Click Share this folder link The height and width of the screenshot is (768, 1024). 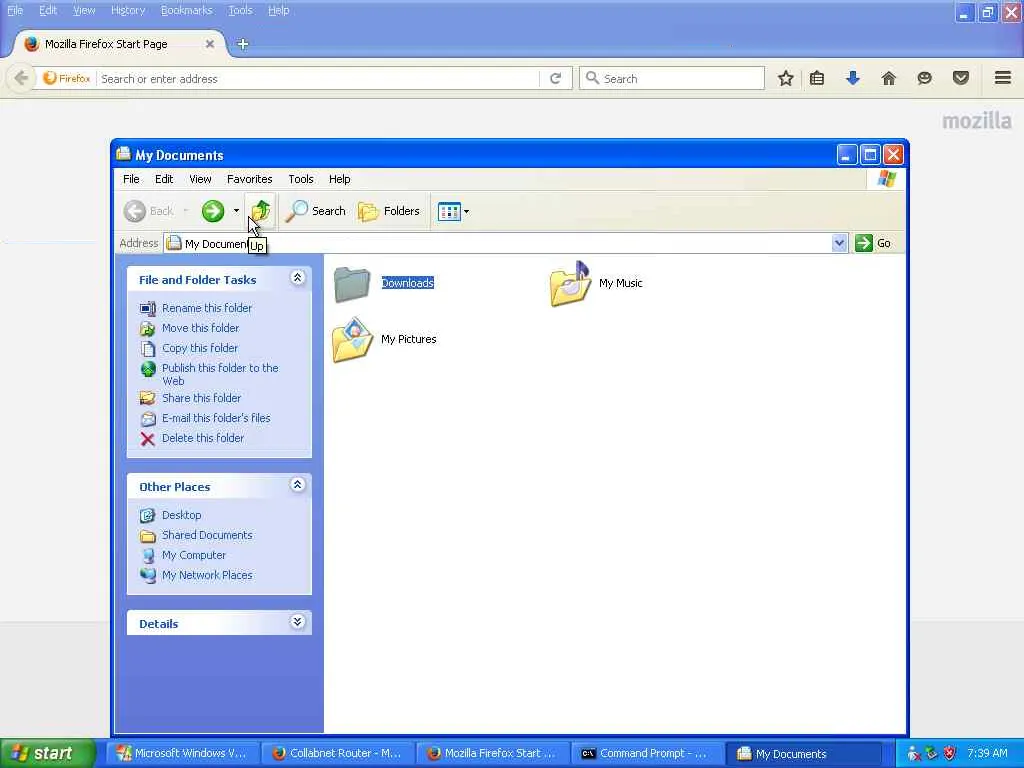(x=201, y=398)
